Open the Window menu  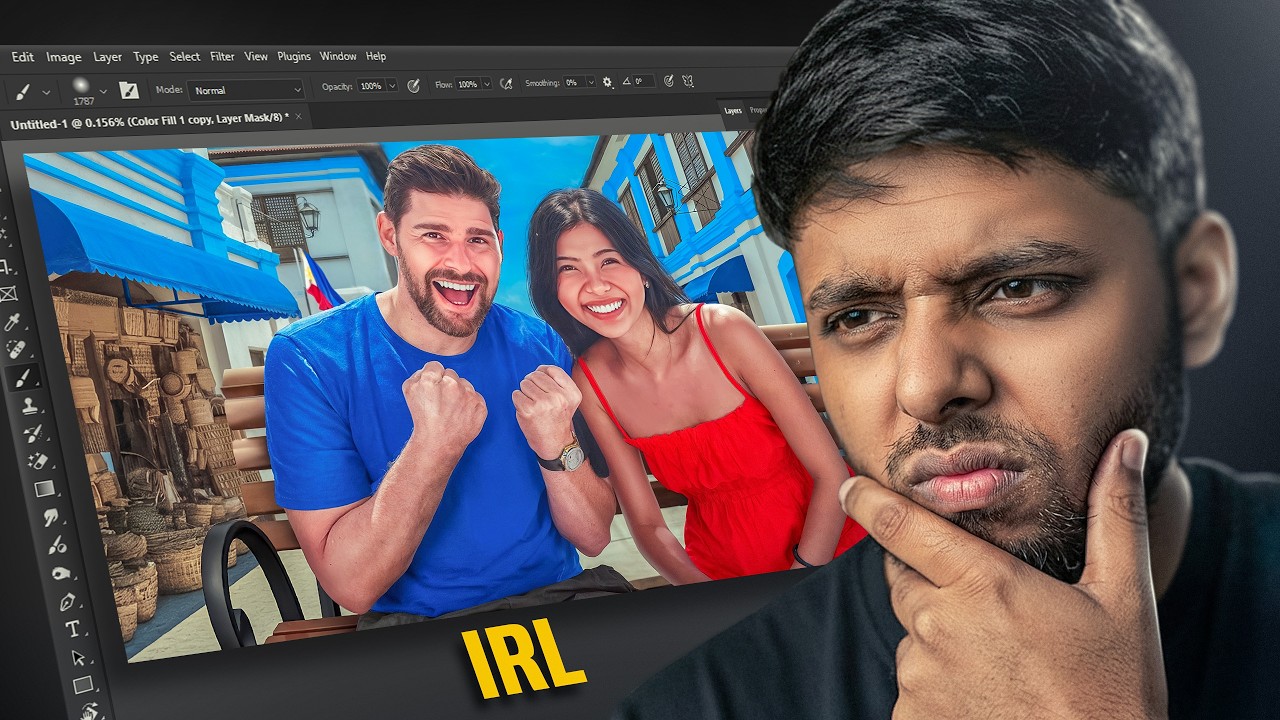338,56
